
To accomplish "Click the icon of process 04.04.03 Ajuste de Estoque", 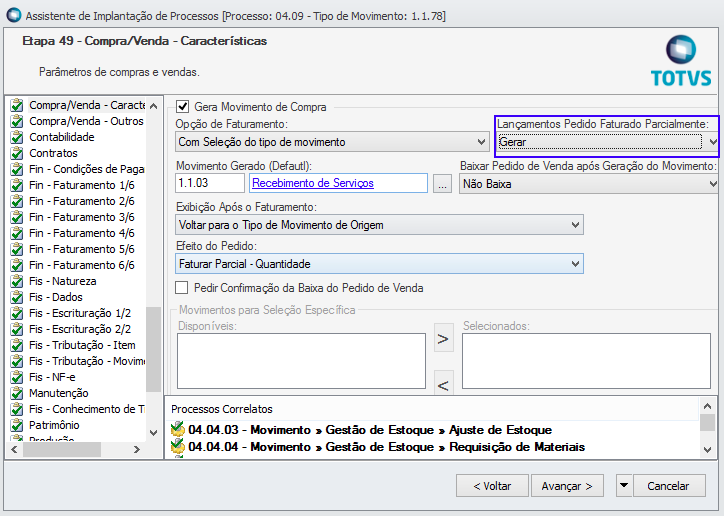I will point(178,430).
